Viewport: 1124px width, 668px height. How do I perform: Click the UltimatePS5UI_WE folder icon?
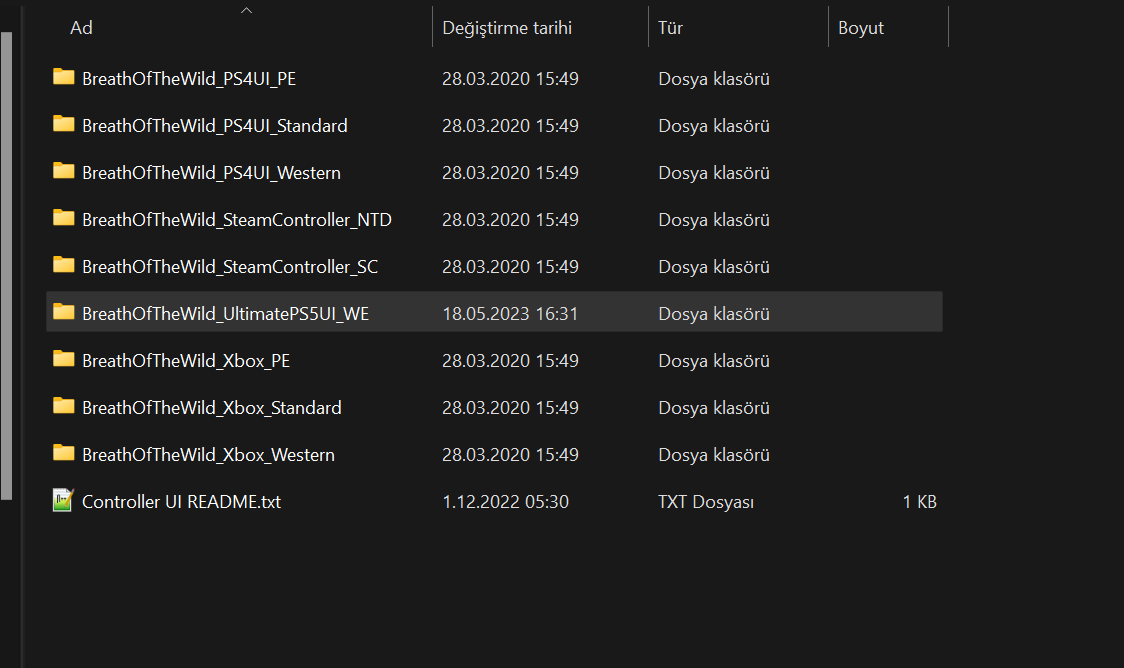pyautogui.click(x=64, y=312)
